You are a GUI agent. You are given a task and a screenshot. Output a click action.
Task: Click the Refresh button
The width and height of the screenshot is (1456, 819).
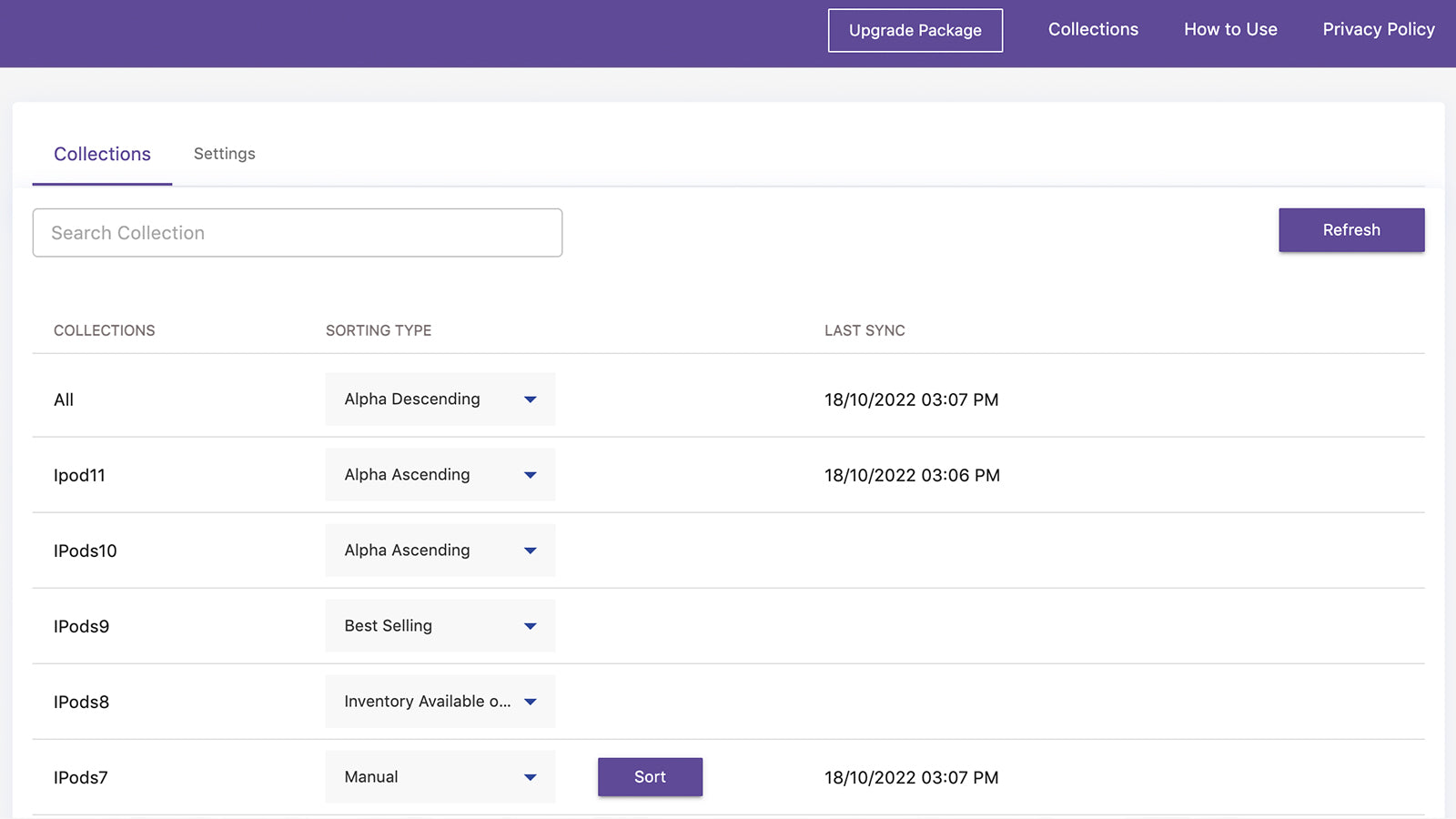tap(1351, 229)
